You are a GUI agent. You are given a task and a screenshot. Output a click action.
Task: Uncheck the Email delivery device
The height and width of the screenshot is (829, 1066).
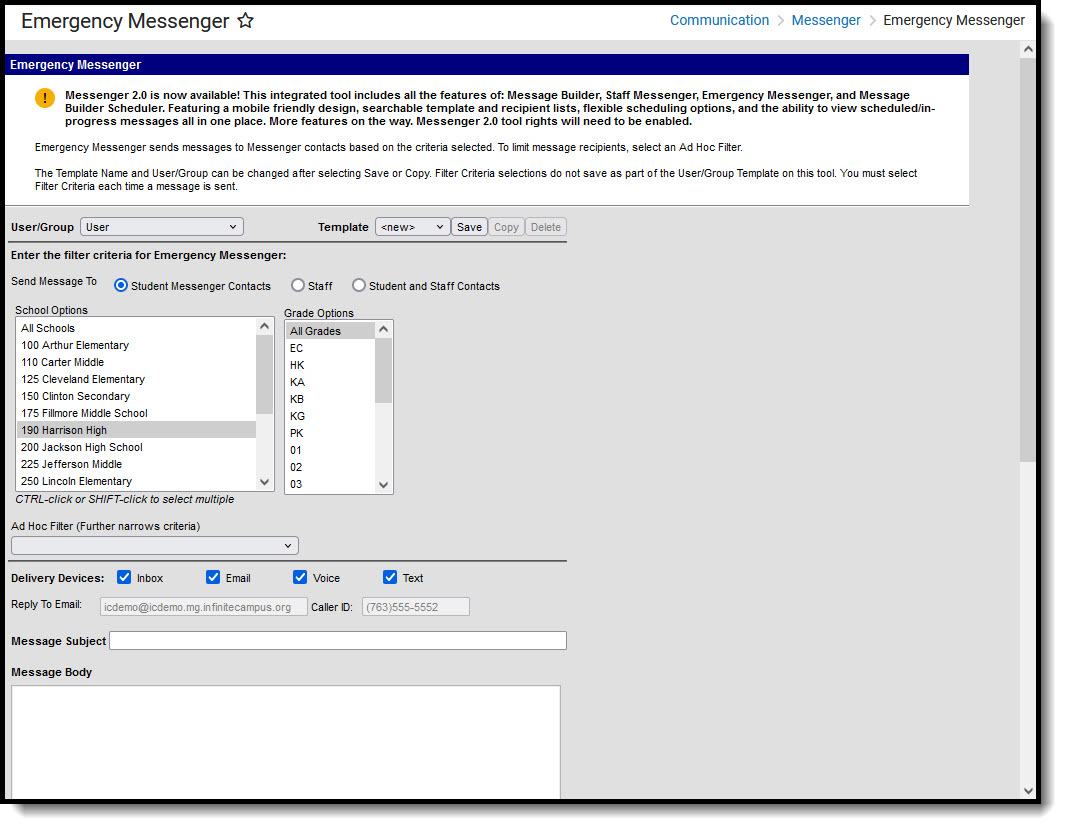point(213,577)
